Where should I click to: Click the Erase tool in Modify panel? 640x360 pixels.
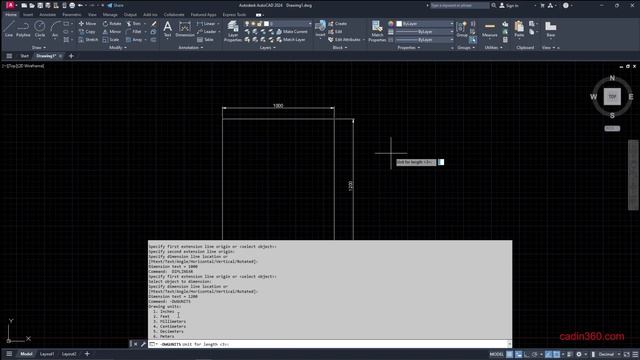click(x=154, y=24)
